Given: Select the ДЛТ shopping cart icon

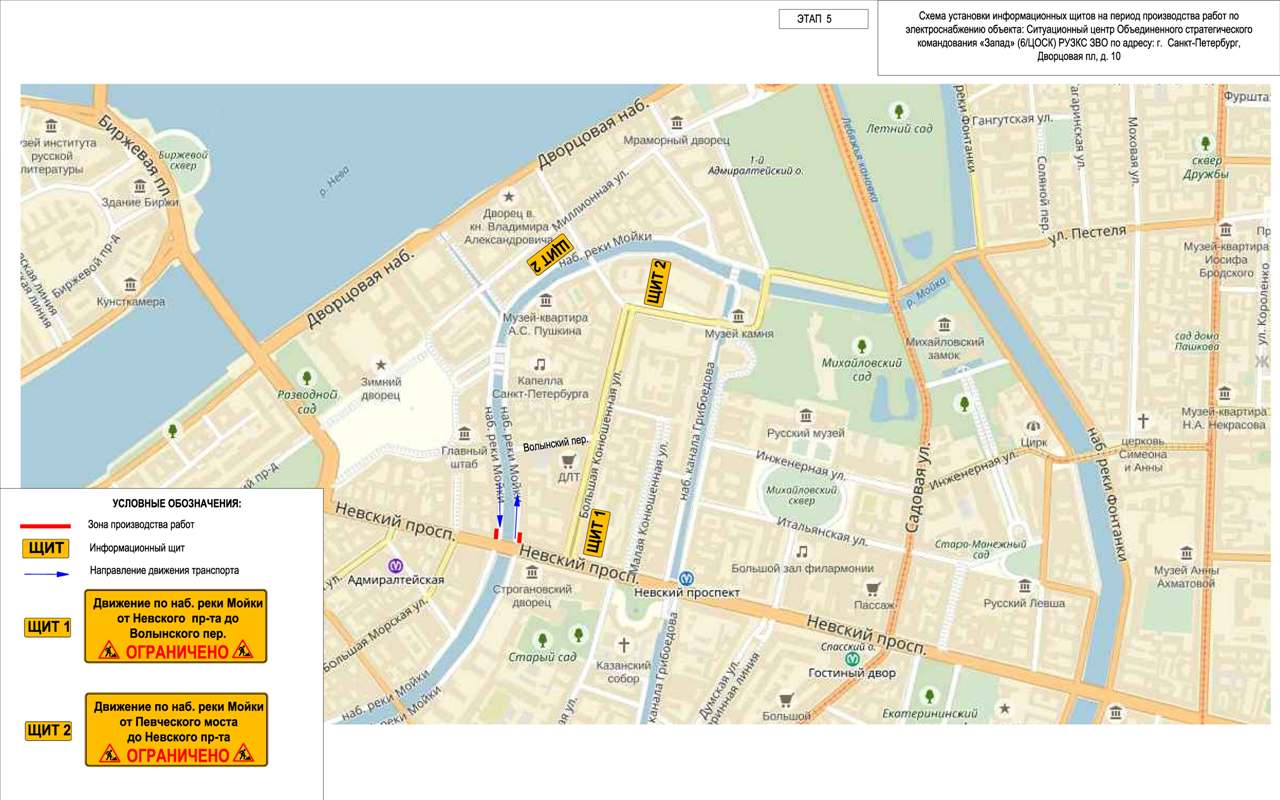Looking at the screenshot, I should [x=569, y=460].
